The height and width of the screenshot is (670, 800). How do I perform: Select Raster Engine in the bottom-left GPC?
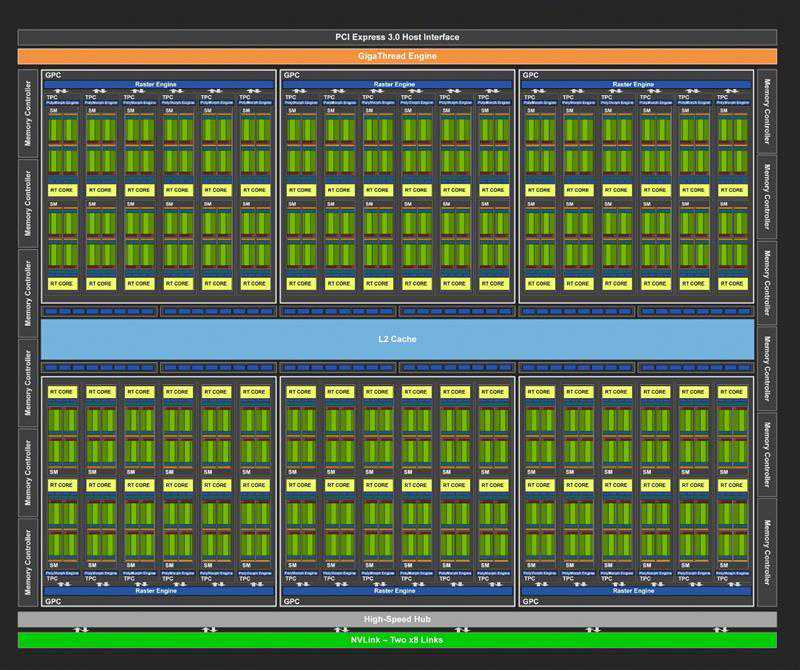pyautogui.click(x=158, y=591)
